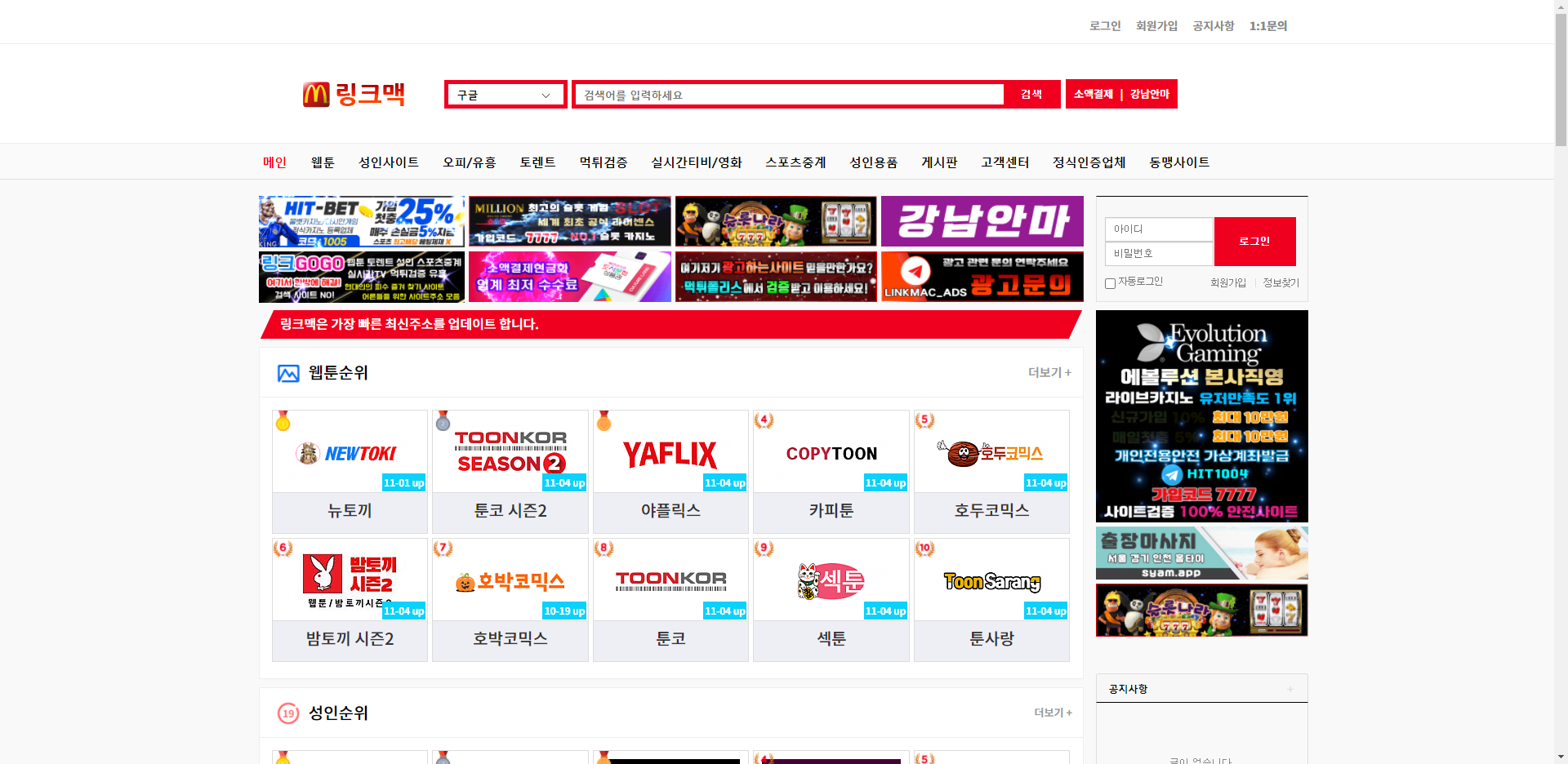Open the 고객센터 menu

[1005, 162]
